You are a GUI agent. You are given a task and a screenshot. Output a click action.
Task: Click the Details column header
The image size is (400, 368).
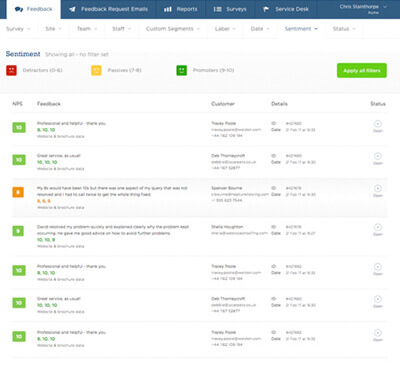(x=279, y=104)
